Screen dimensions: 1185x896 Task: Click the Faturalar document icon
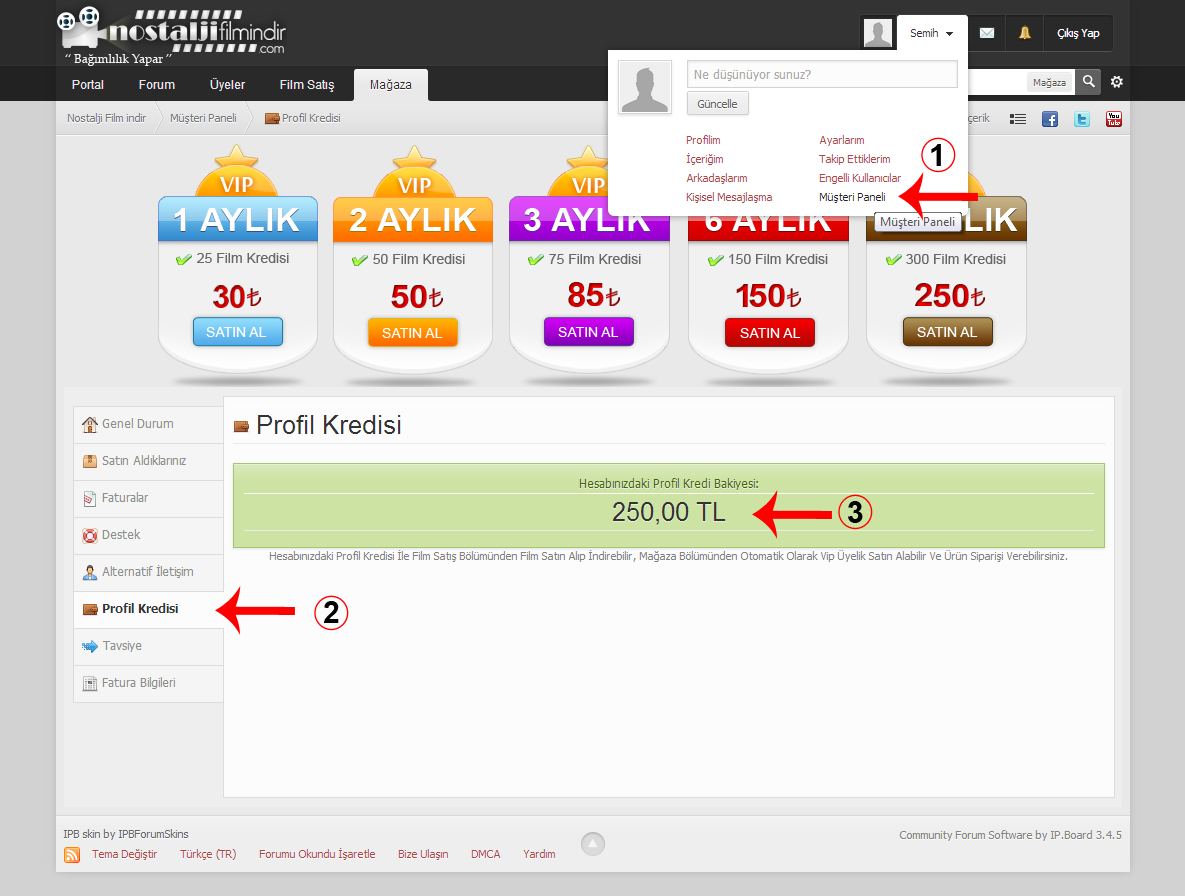point(90,499)
